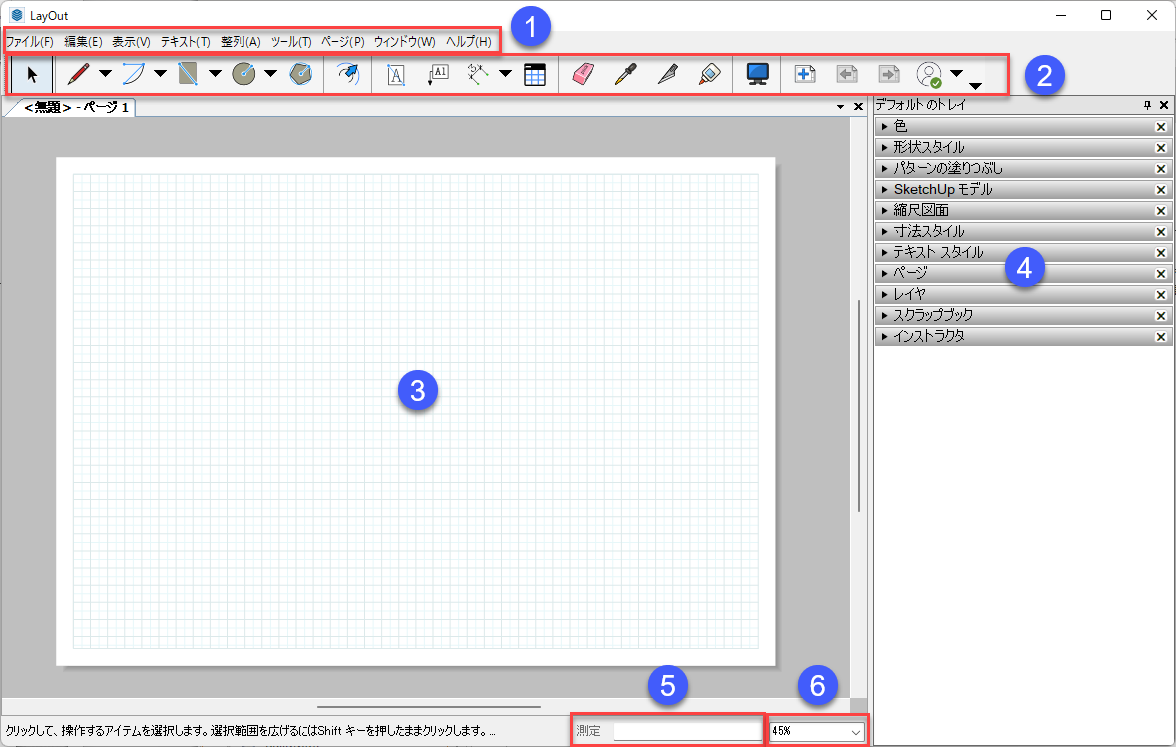Close the レイヤ panel in the tray
This screenshot has width=1176, height=747.
pos(1161,295)
